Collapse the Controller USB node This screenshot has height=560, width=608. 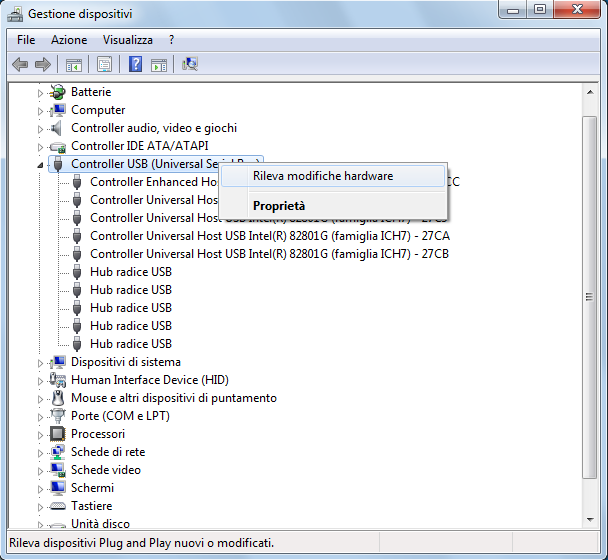click(x=40, y=165)
